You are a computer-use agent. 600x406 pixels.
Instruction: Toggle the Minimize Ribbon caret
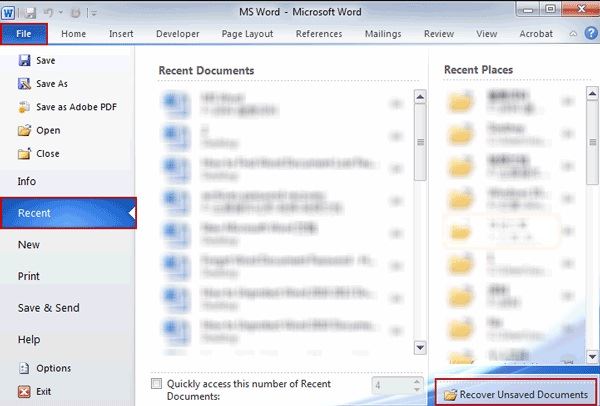pos(573,34)
